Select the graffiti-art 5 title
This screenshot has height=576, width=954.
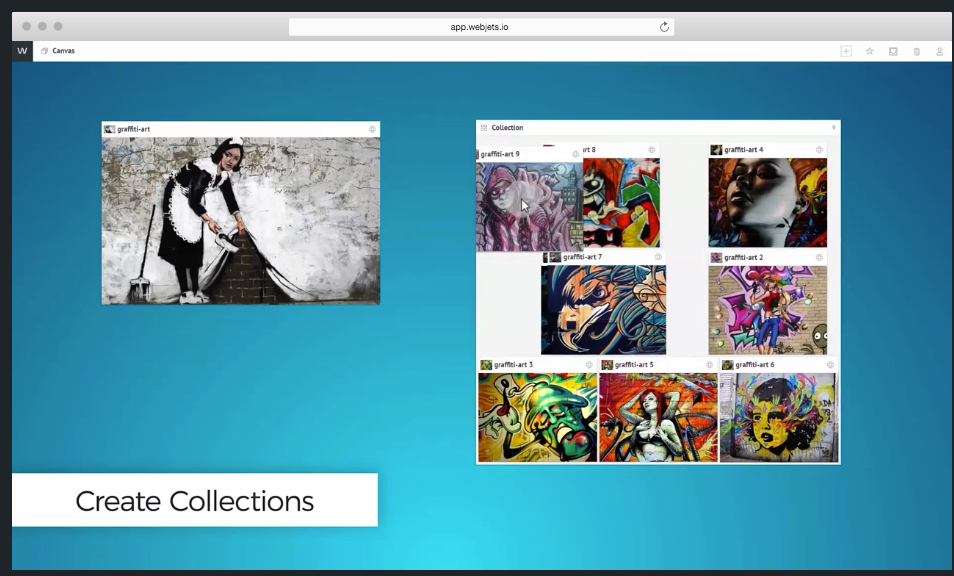tap(634, 365)
